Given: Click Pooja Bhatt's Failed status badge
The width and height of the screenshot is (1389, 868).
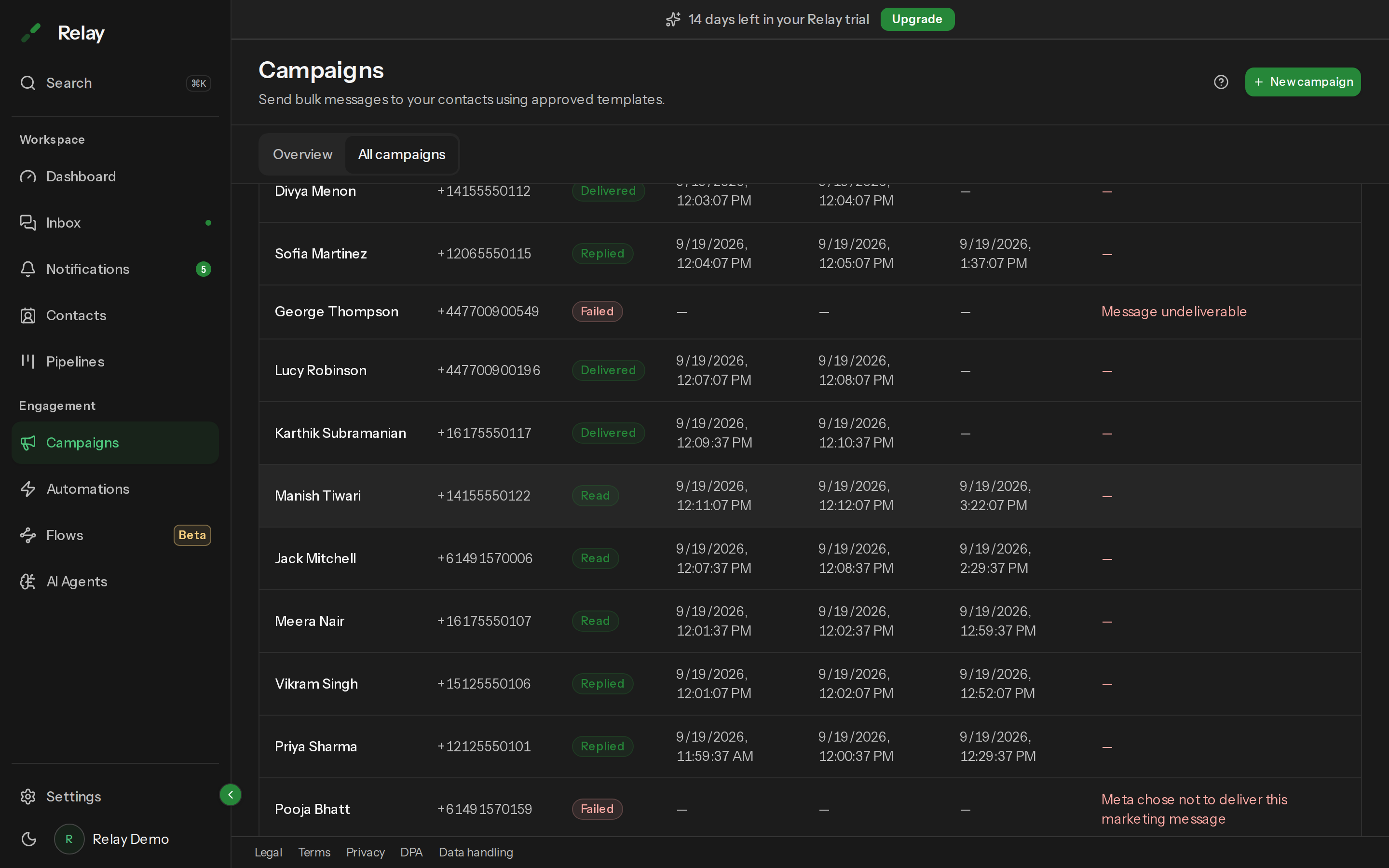Looking at the screenshot, I should coord(597,810).
